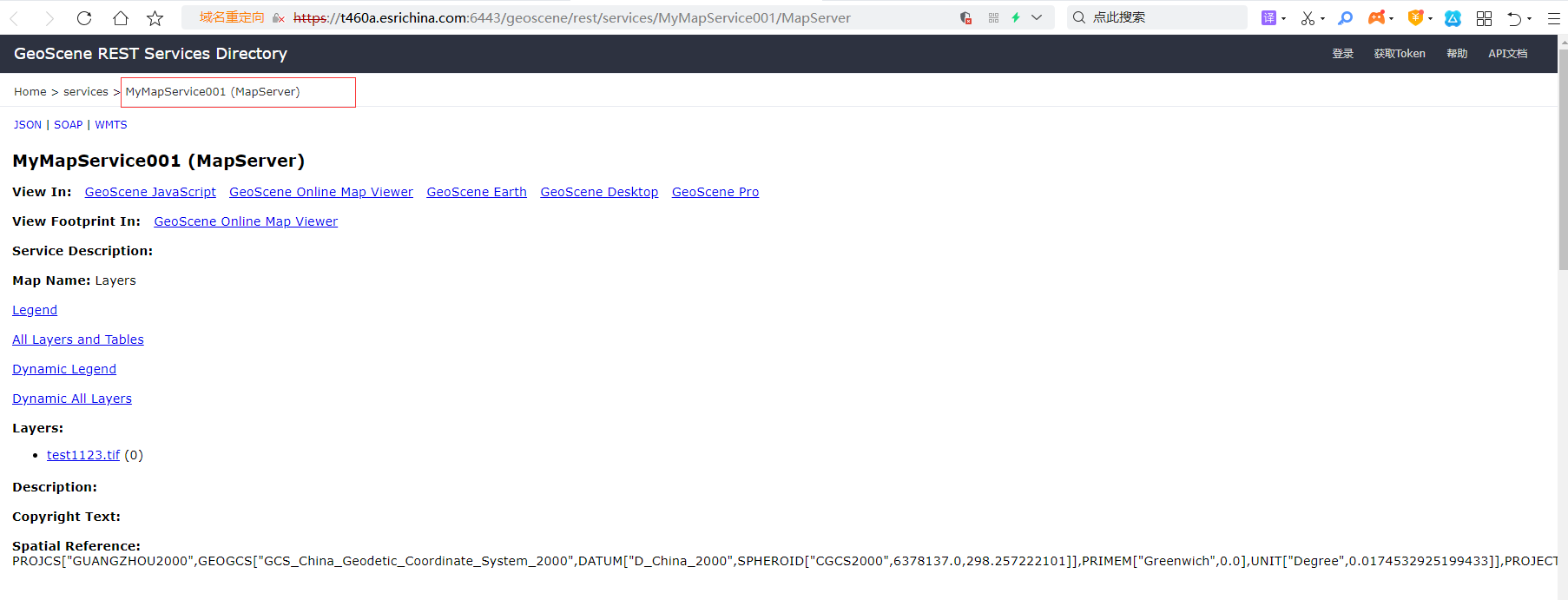Click the MyMapService001 (MapServer) page heading
This screenshot has width=1568, height=600.
tap(159, 161)
